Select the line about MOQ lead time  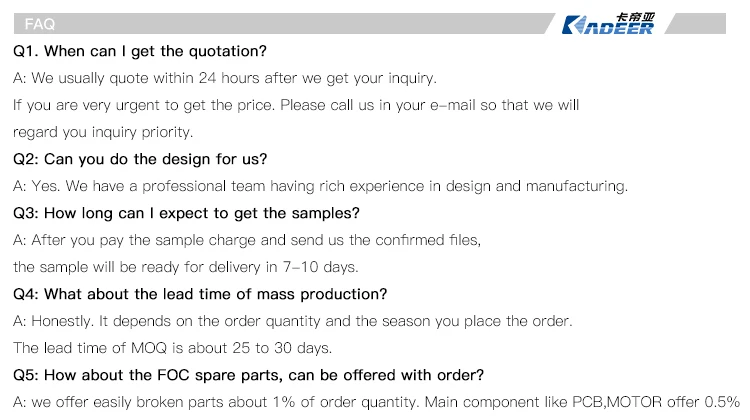172,348
